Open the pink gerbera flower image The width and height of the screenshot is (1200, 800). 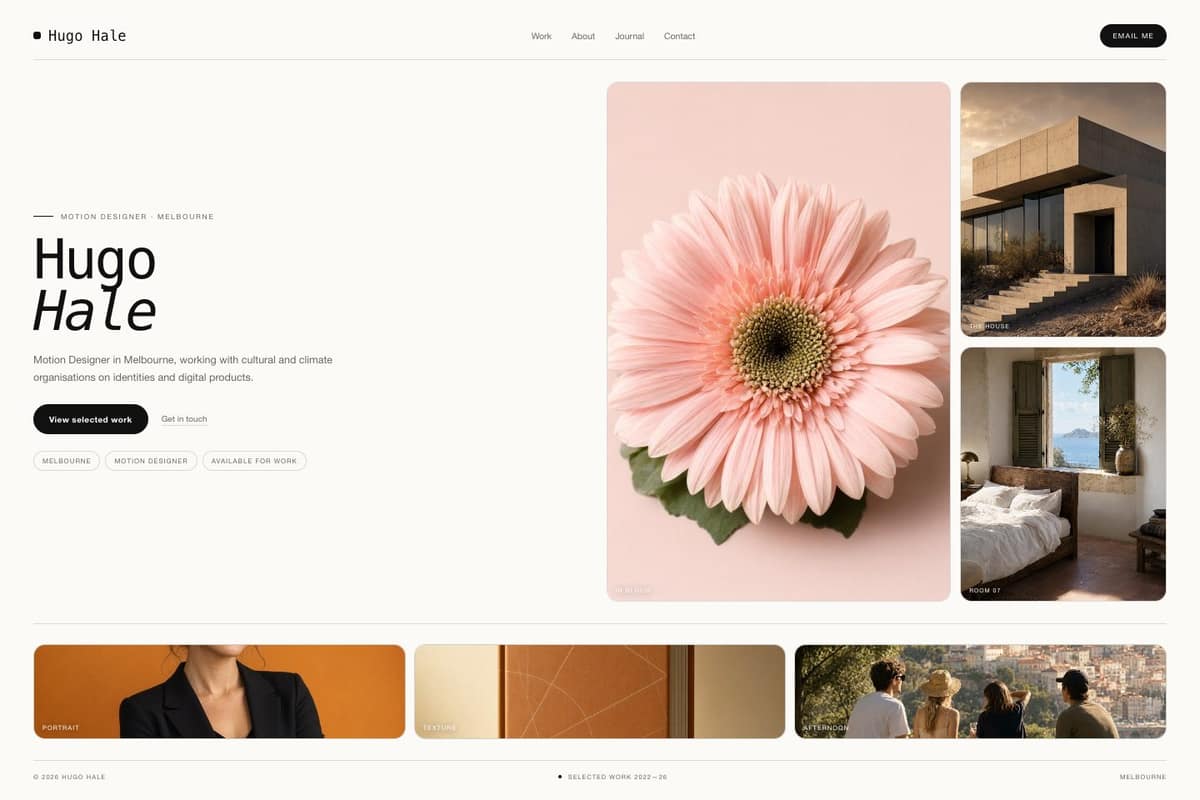778,341
